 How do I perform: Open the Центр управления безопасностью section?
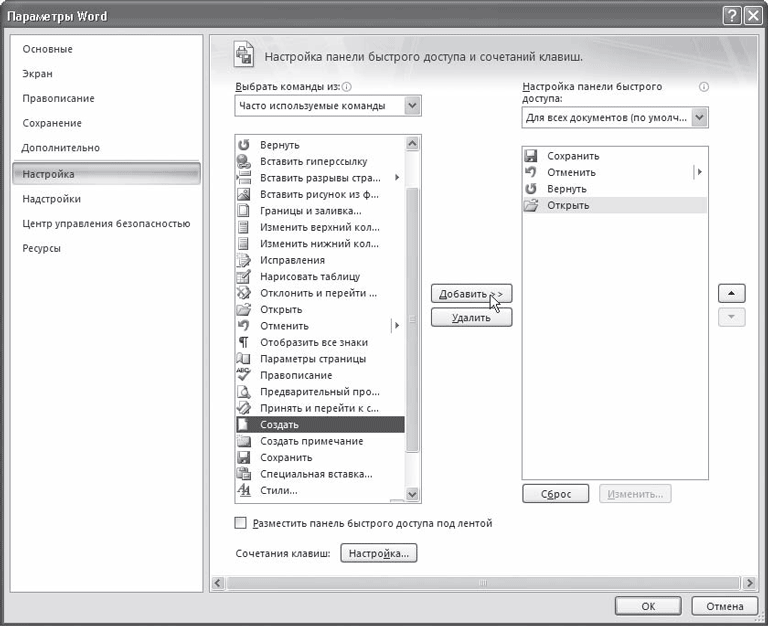tap(106, 224)
